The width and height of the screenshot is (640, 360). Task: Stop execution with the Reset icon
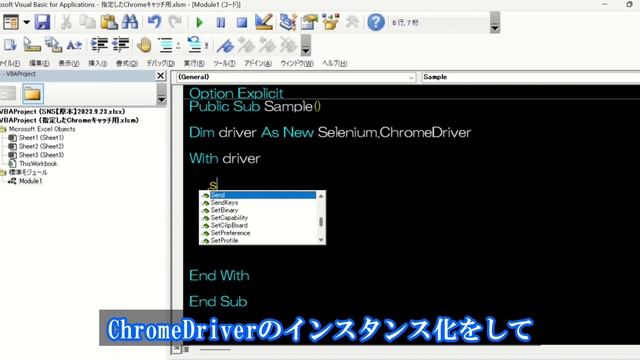click(x=242, y=22)
